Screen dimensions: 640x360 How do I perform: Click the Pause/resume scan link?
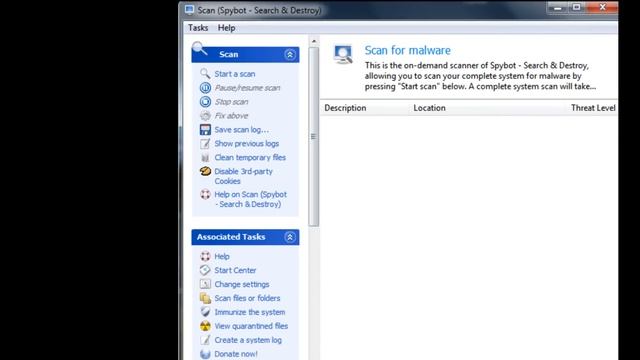pos(247,88)
